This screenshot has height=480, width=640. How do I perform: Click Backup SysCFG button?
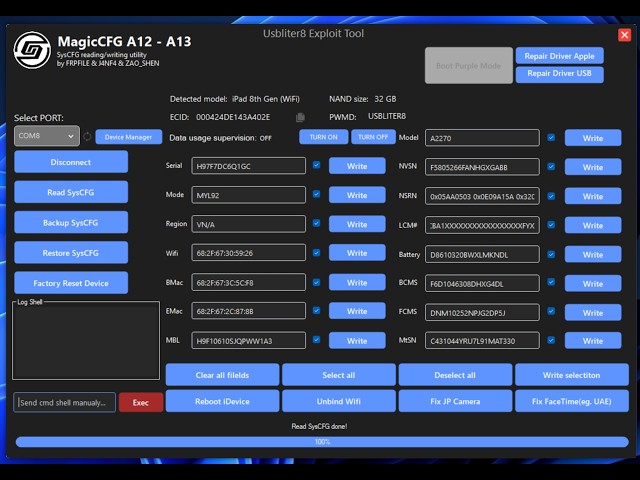[x=71, y=222]
